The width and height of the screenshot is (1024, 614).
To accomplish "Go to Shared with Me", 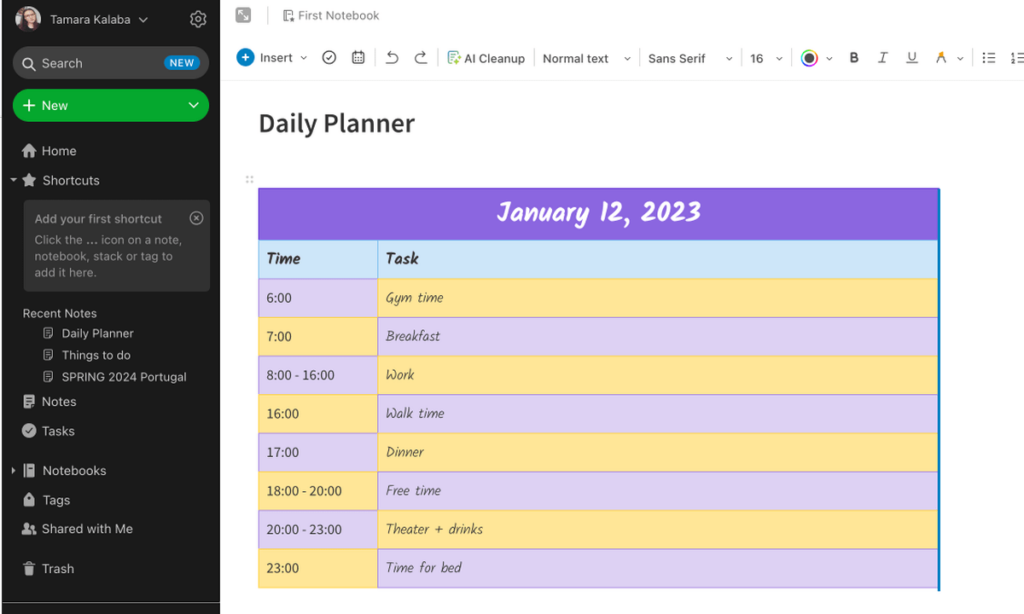I will (86, 529).
